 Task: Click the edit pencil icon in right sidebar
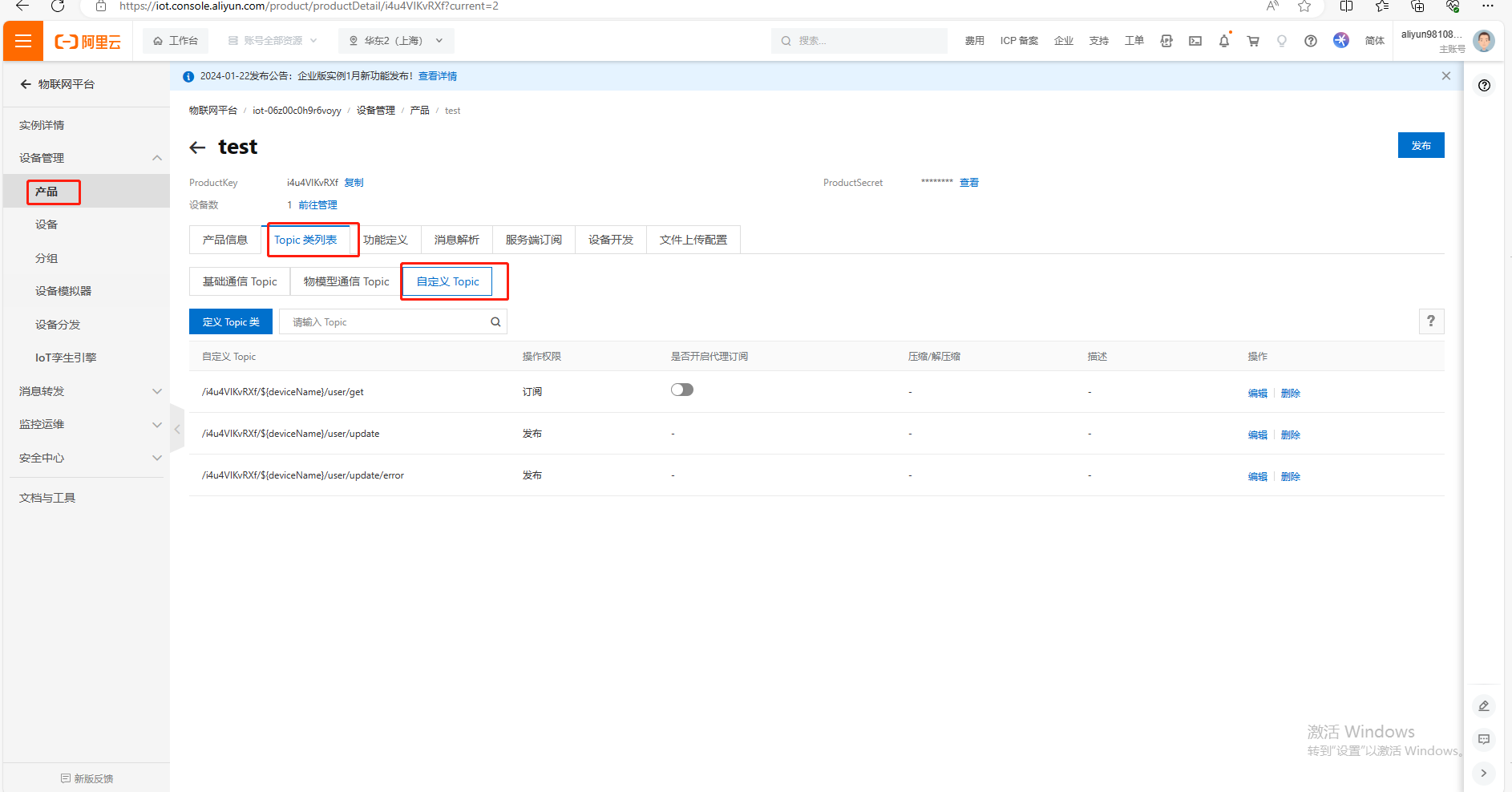tap(1483, 705)
